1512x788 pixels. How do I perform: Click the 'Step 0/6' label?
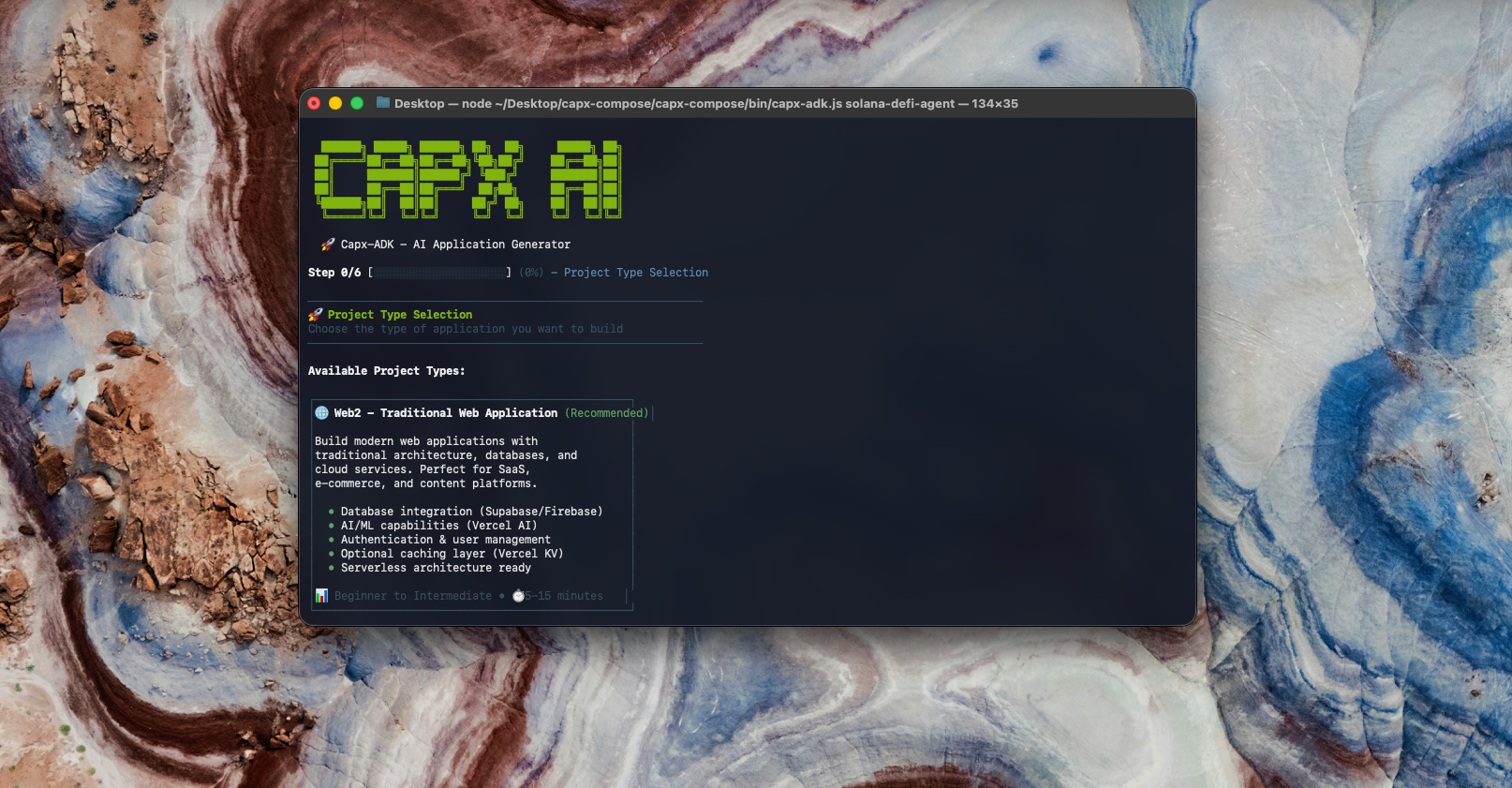(334, 273)
